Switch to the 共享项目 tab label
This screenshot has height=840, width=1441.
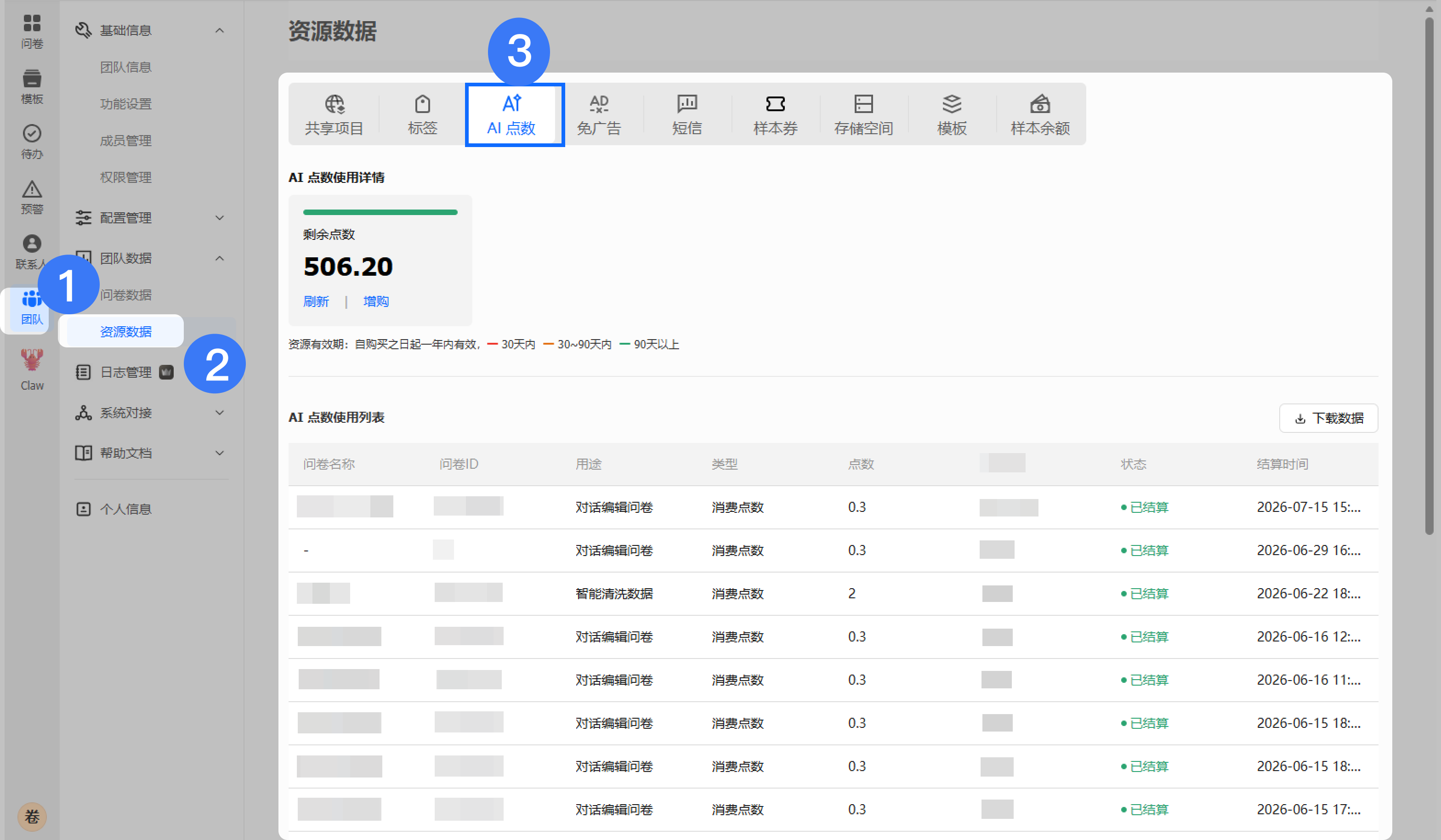pyautogui.click(x=335, y=128)
